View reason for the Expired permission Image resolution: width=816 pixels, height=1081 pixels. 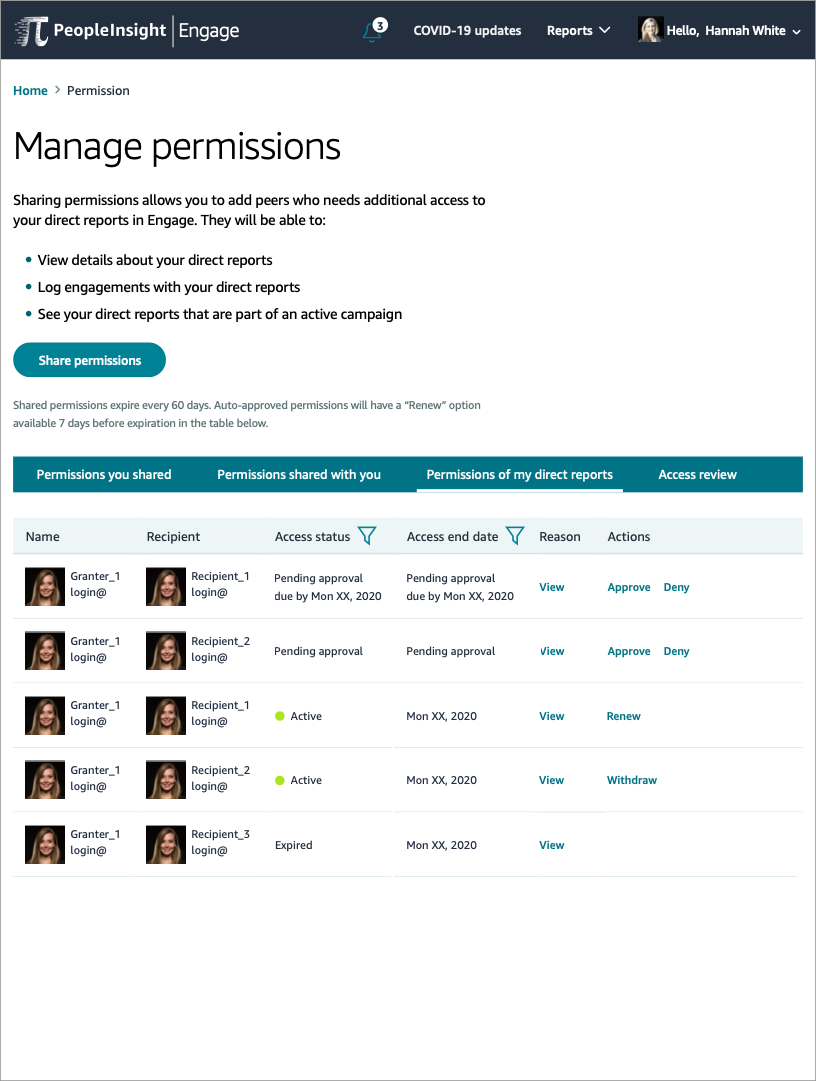[551, 845]
